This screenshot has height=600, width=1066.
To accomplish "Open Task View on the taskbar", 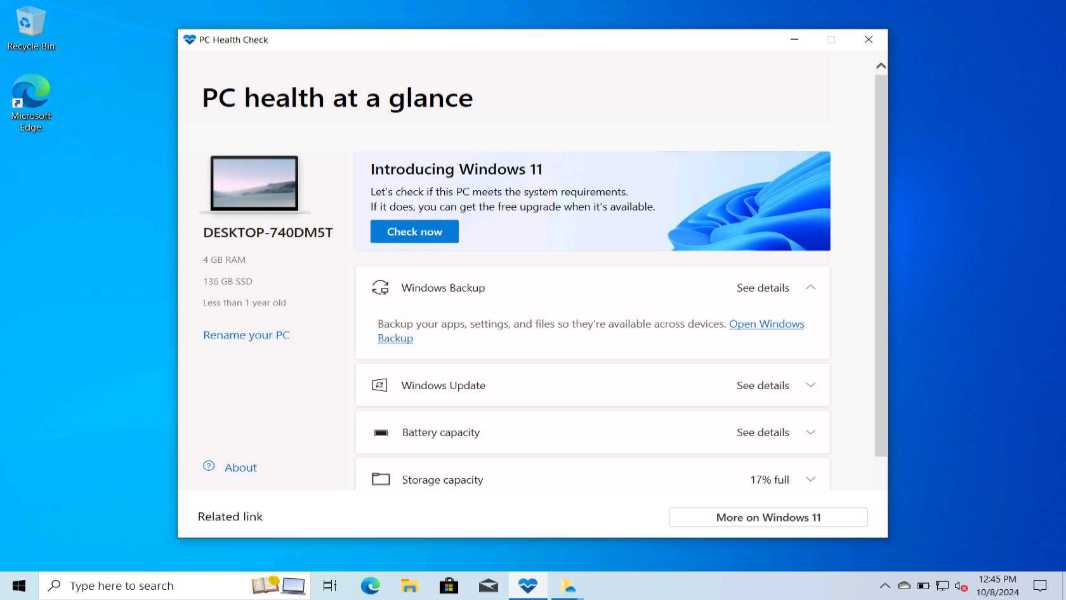I will point(330,586).
